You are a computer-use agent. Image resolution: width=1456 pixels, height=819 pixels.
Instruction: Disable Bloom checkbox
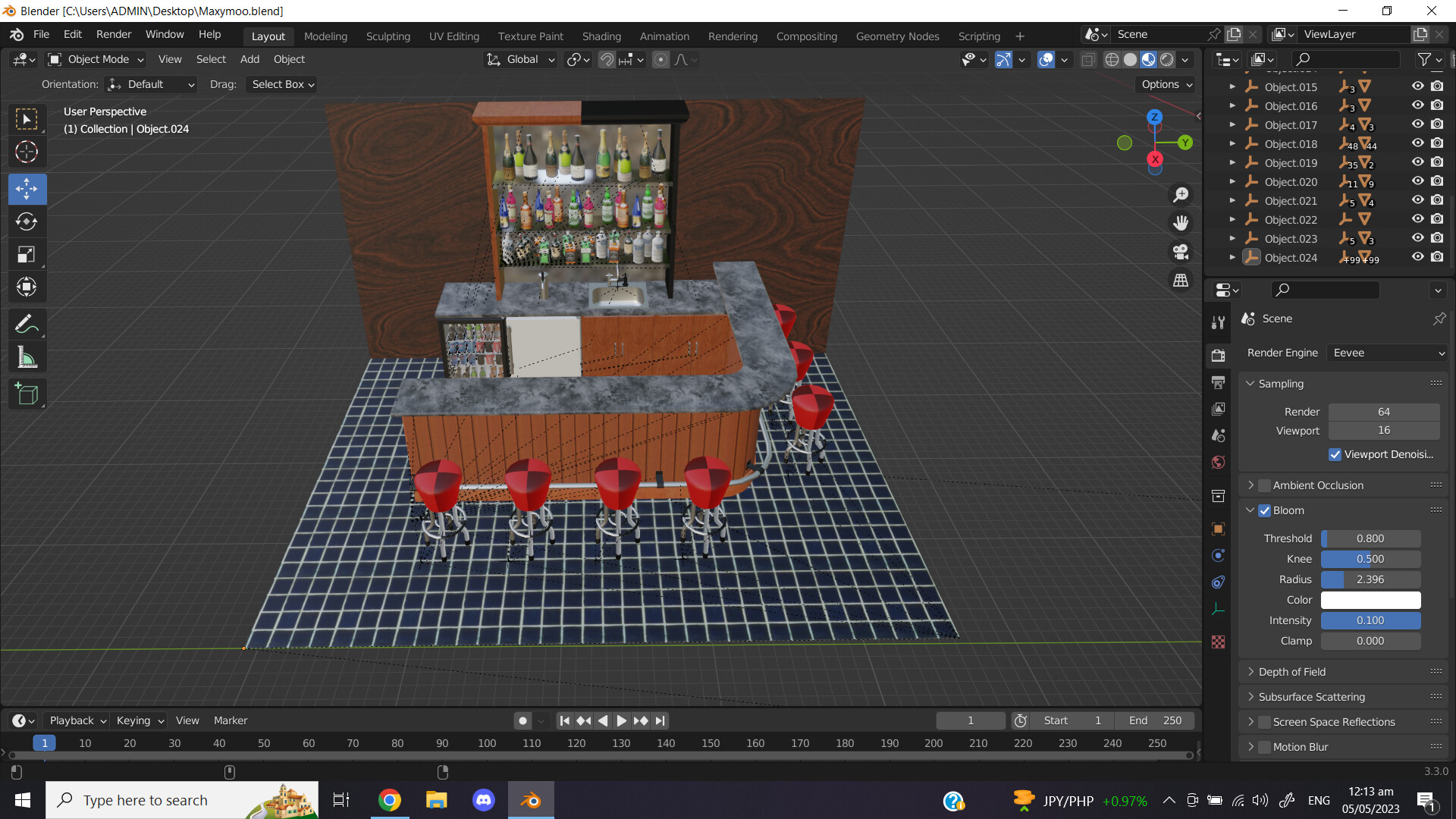(x=1264, y=510)
